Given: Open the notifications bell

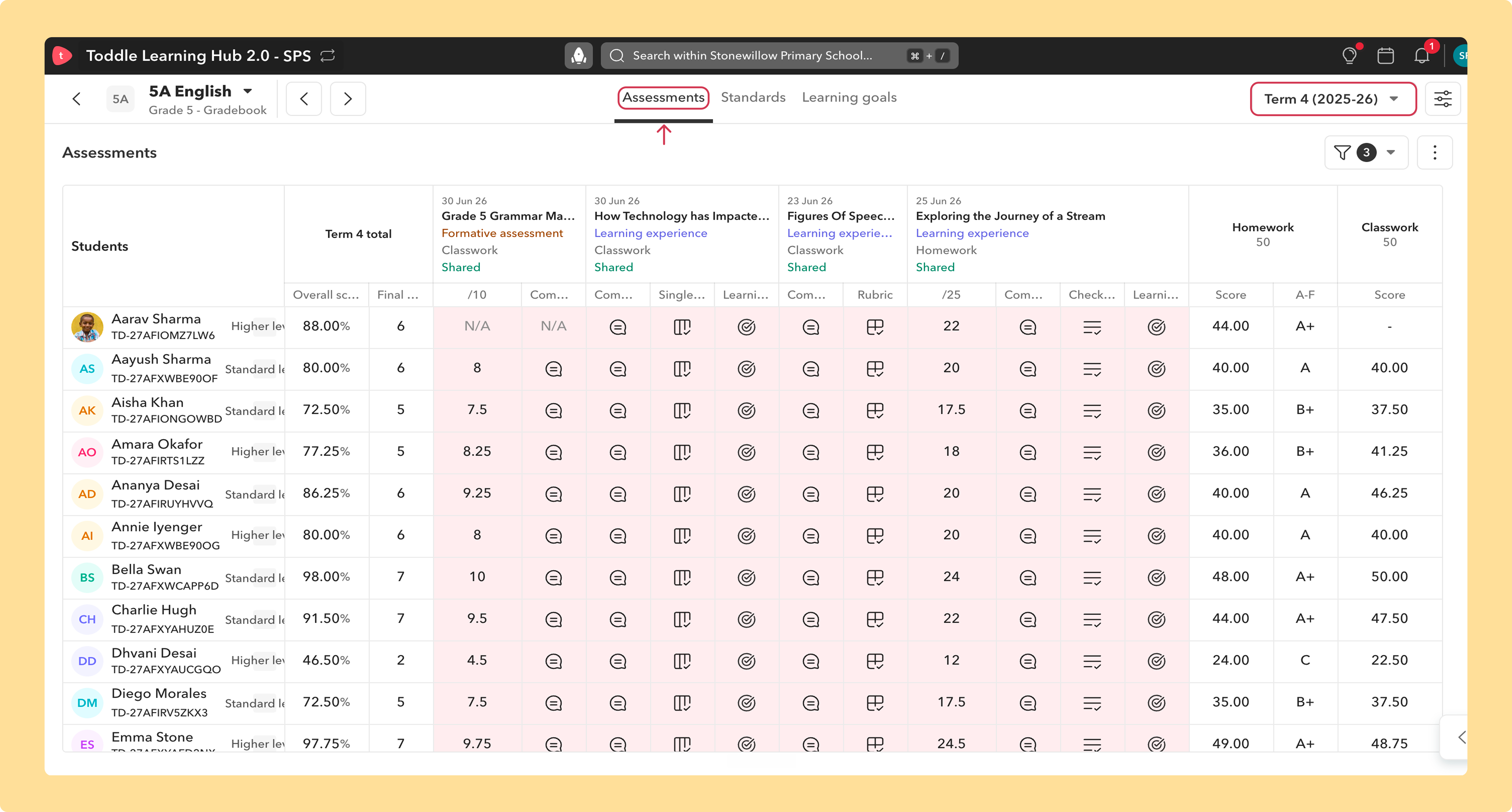Looking at the screenshot, I should tap(1422, 55).
